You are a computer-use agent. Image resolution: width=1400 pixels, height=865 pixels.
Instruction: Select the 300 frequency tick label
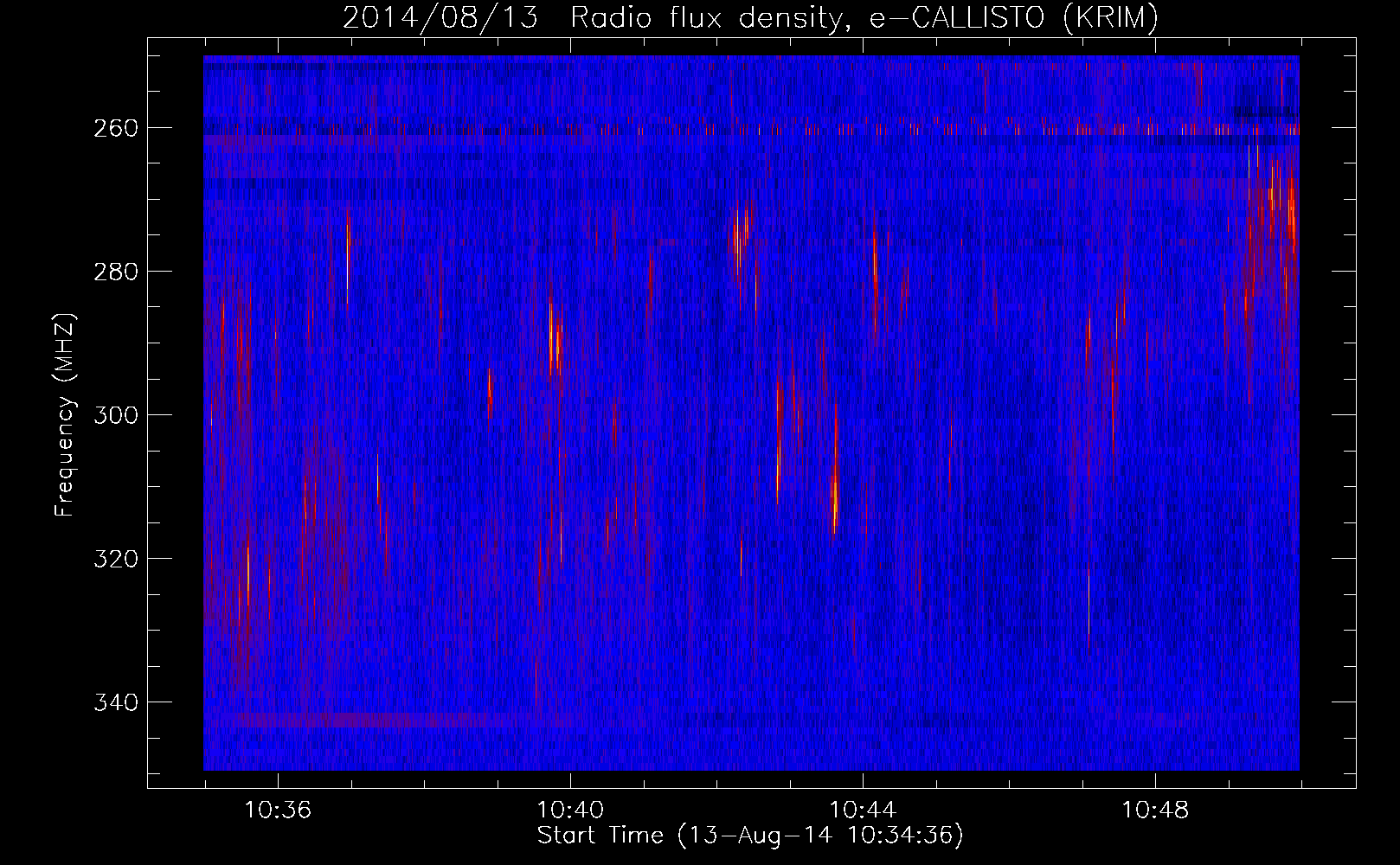[115, 415]
